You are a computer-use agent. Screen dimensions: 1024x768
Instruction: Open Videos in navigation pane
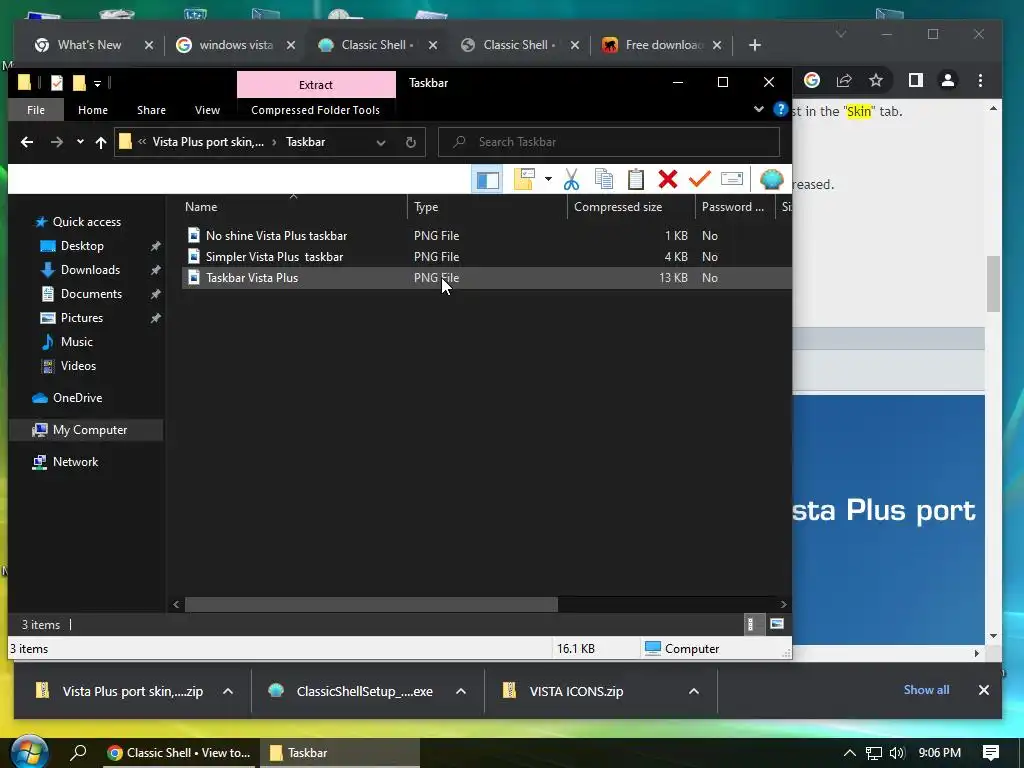click(78, 366)
